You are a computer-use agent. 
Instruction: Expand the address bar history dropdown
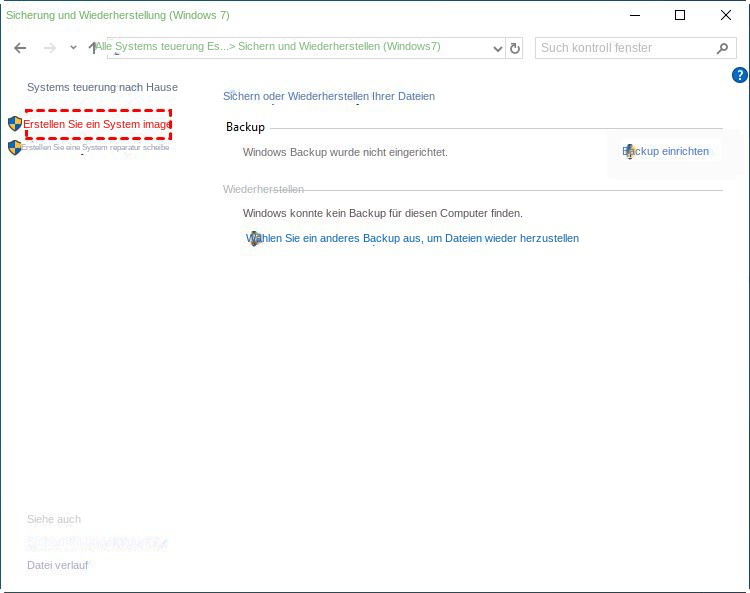[497, 48]
